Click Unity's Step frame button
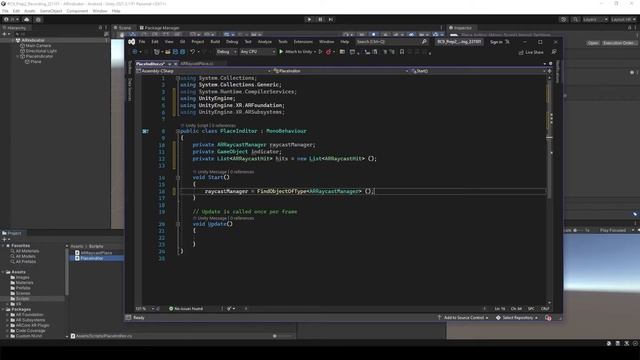Viewport: 640px width, 360px height. [331, 19]
